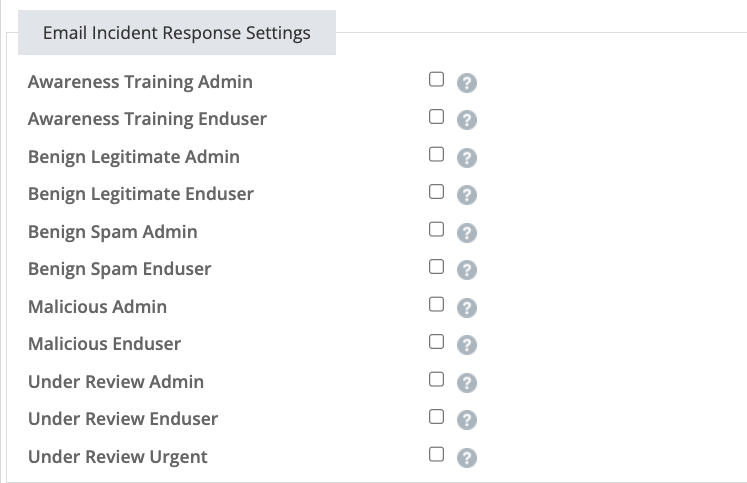
Task: Click help icon beside Benign Spam Admin
Action: 467,233
